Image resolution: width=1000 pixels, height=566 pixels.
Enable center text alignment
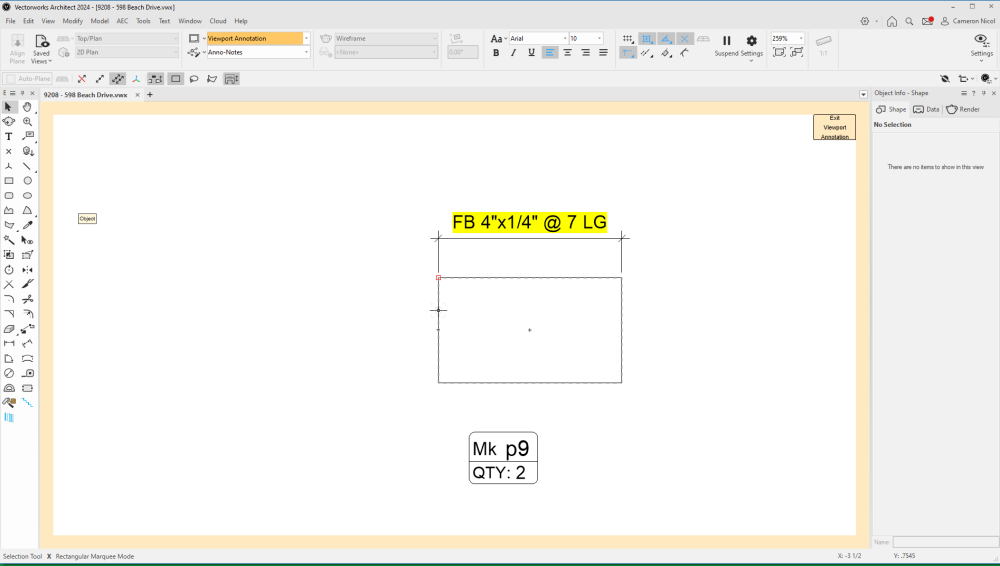pyautogui.click(x=568, y=53)
